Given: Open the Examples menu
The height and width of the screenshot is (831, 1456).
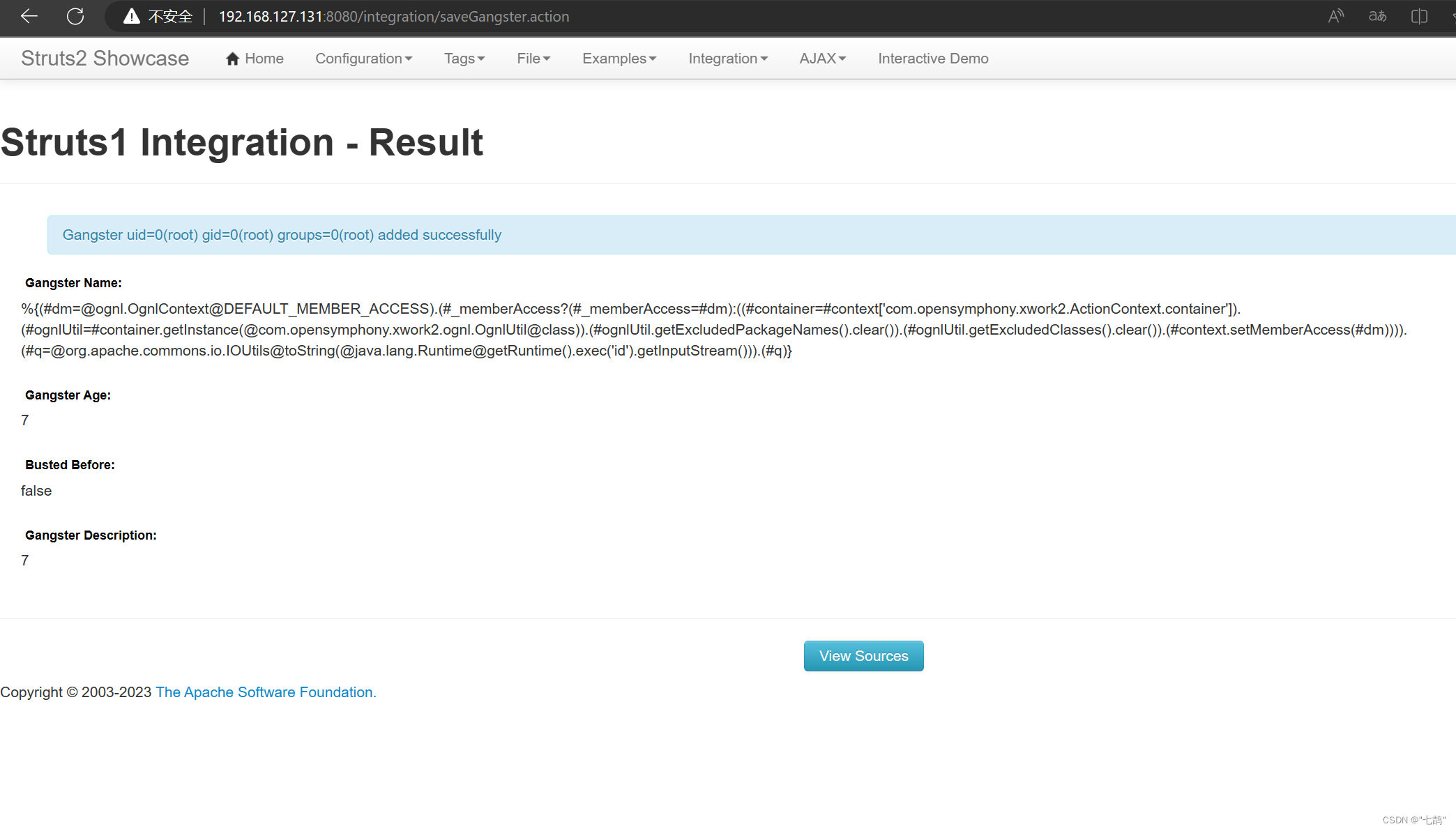Looking at the screenshot, I should [x=619, y=59].
